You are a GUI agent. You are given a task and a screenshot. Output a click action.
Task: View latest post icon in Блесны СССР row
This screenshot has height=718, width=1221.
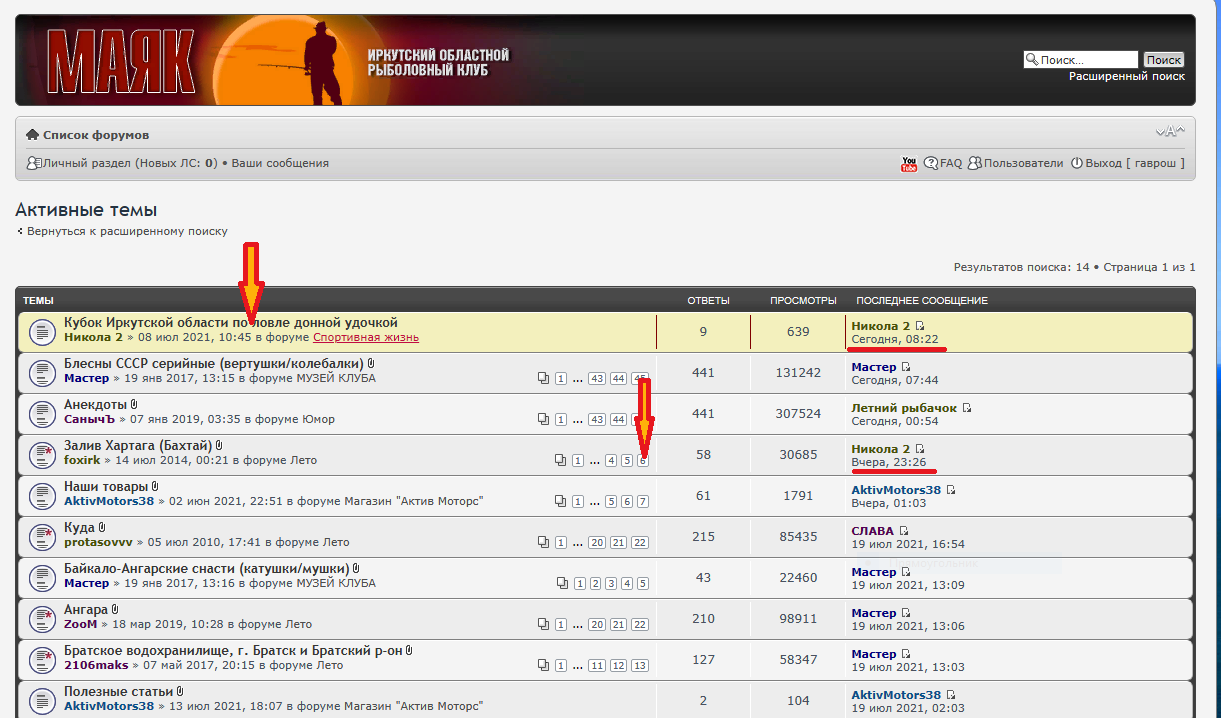pos(904,367)
